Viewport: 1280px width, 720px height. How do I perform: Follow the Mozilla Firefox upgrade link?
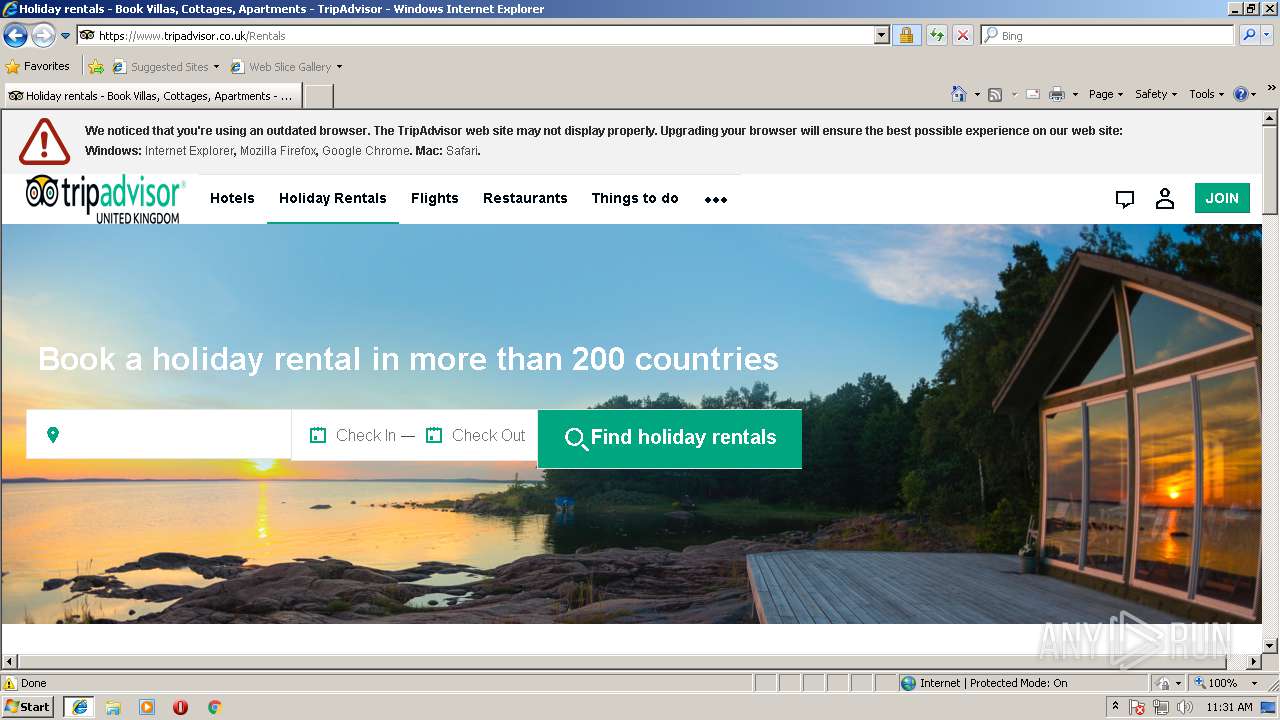[278, 151]
